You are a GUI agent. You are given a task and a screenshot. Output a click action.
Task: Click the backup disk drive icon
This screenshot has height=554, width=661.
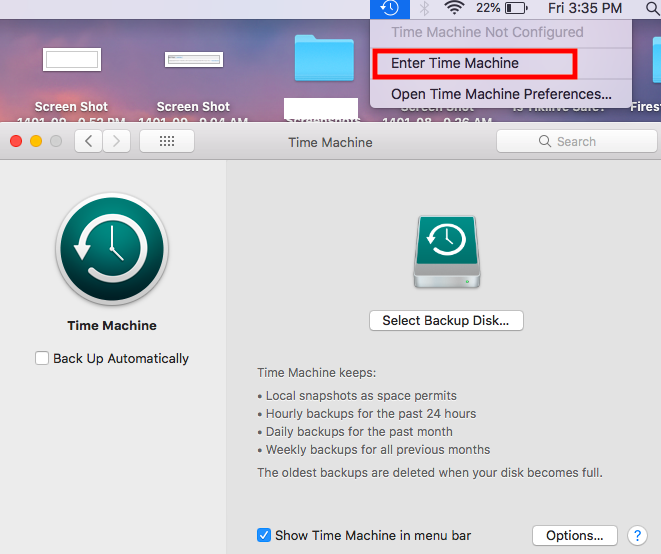pos(447,252)
